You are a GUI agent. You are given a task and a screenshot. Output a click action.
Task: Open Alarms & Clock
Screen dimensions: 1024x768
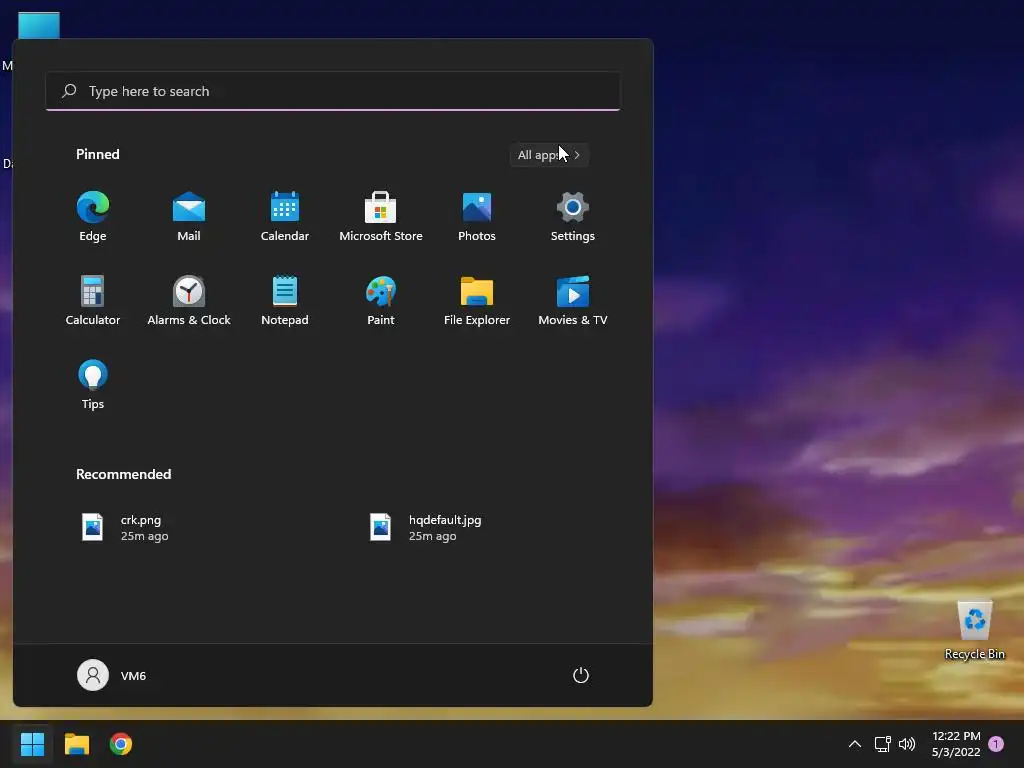click(189, 301)
